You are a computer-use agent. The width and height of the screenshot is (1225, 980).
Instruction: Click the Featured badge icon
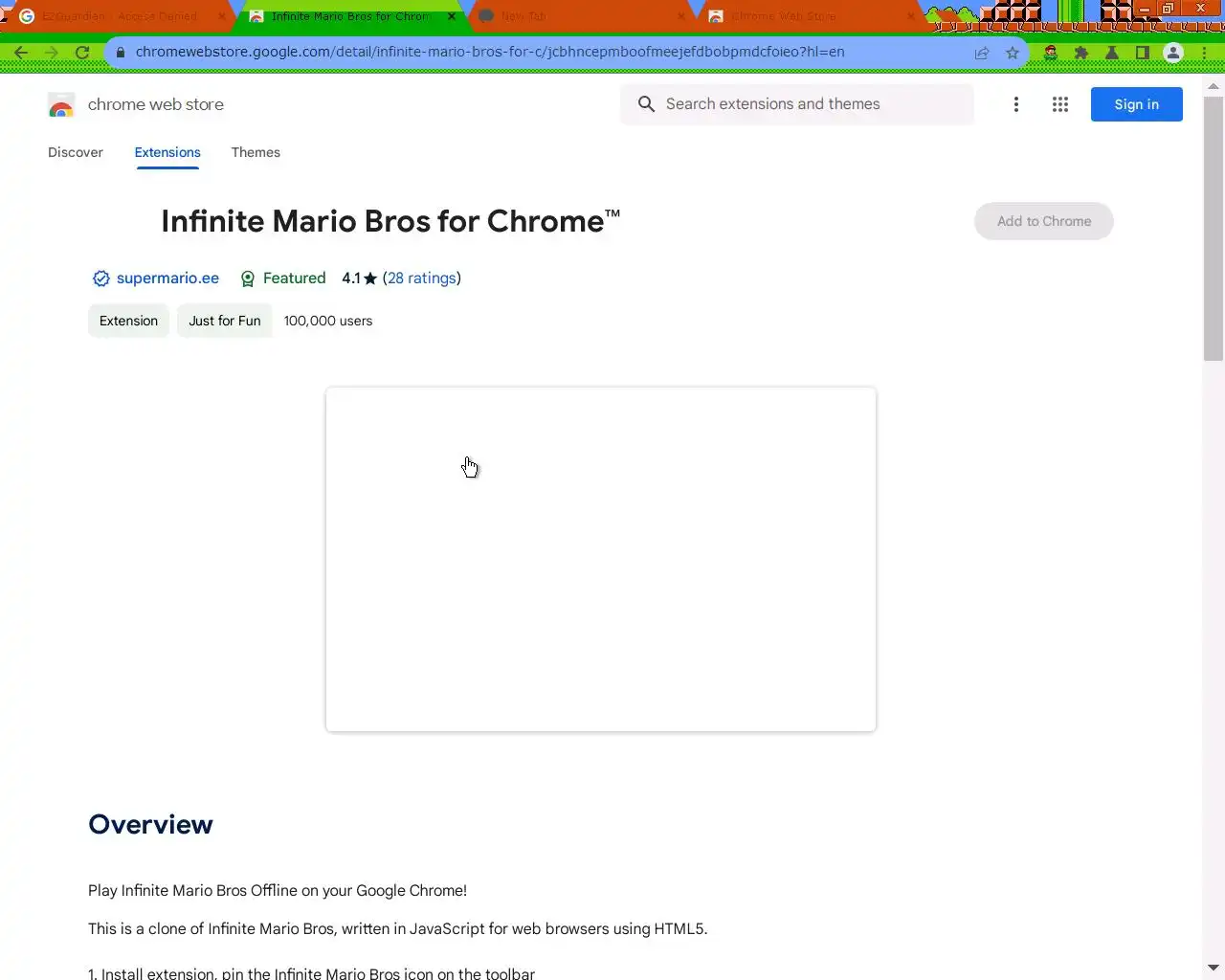248,278
